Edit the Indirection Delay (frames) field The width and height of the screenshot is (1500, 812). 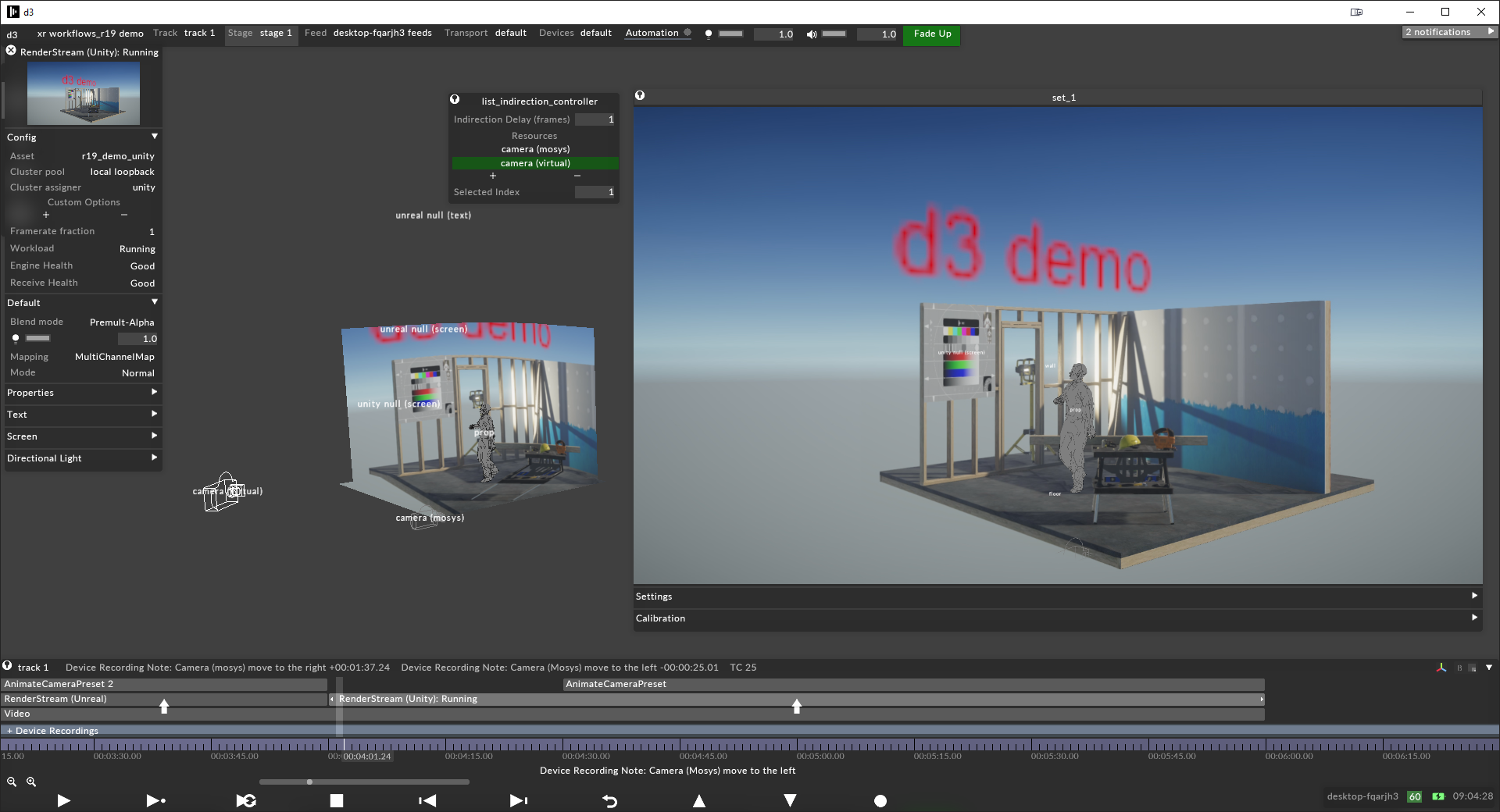click(x=595, y=119)
